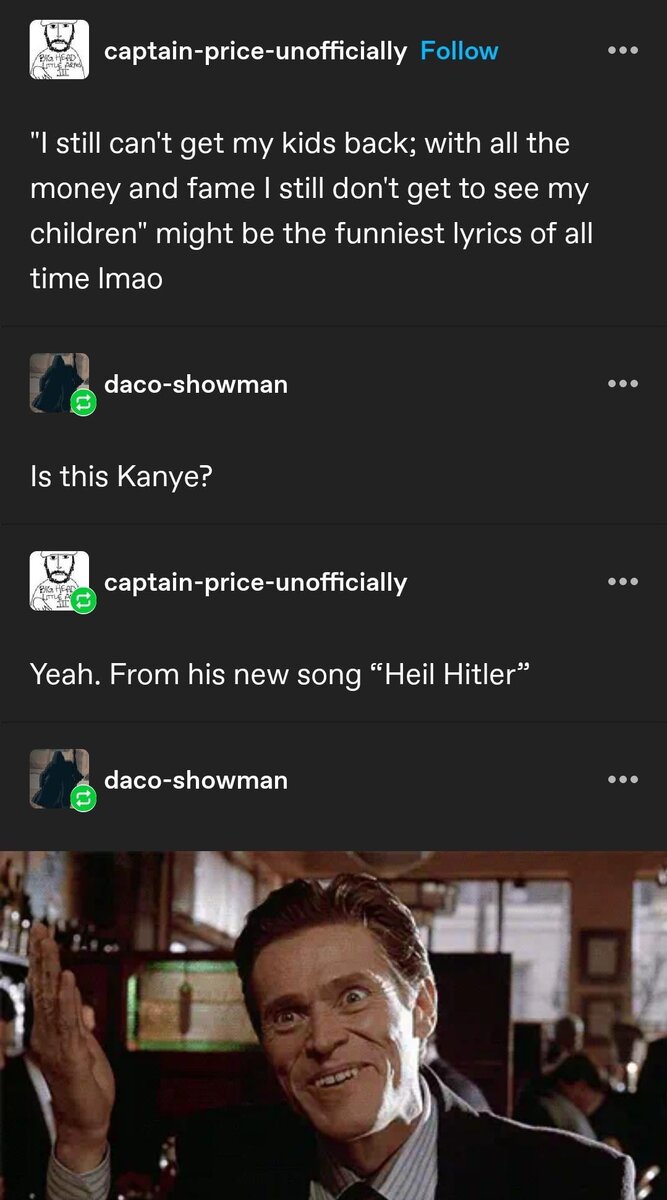Open daco-showman username above the reaction image
Viewport: 667px width, 1200px height.
[x=196, y=780]
